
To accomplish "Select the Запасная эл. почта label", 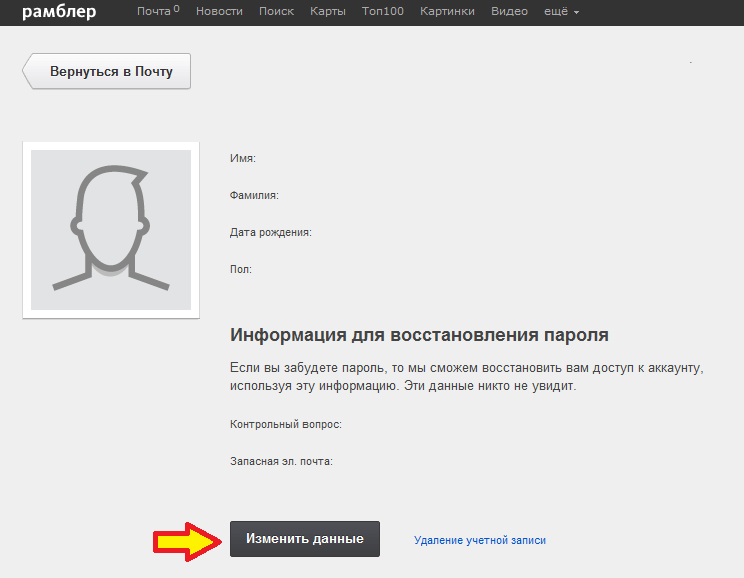I will [x=281, y=461].
